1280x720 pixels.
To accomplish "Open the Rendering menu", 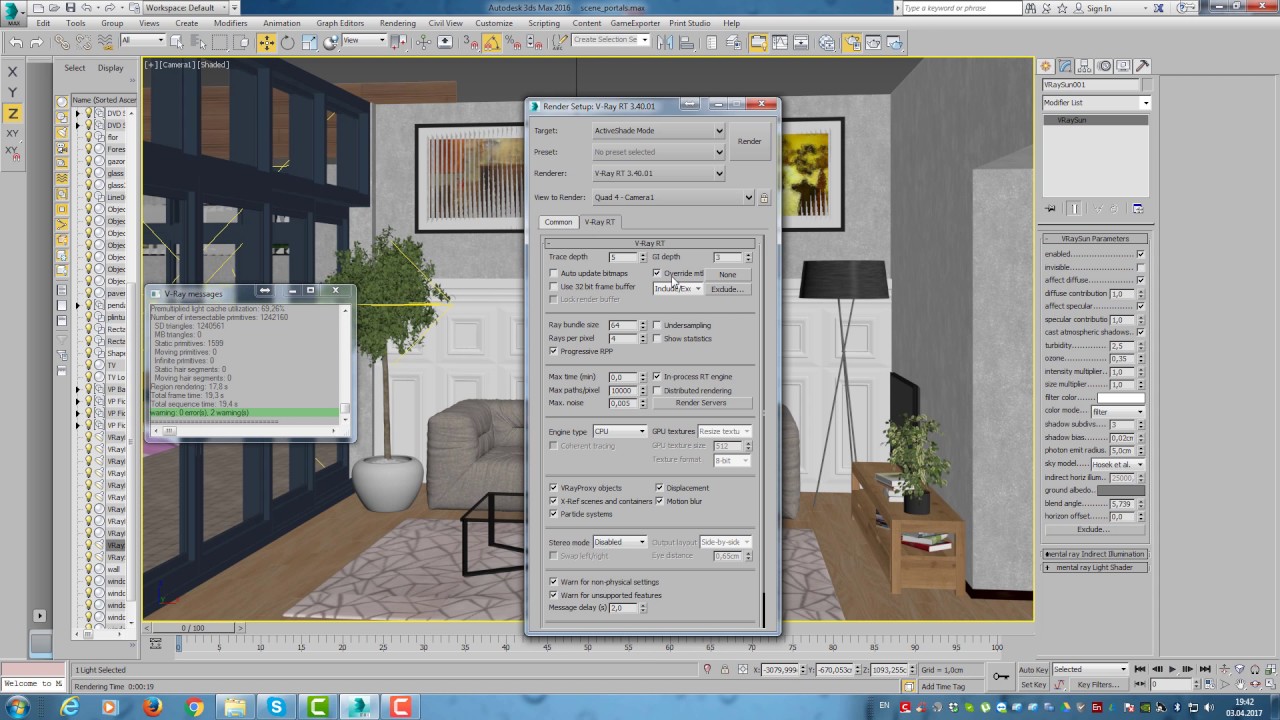I will pos(397,23).
